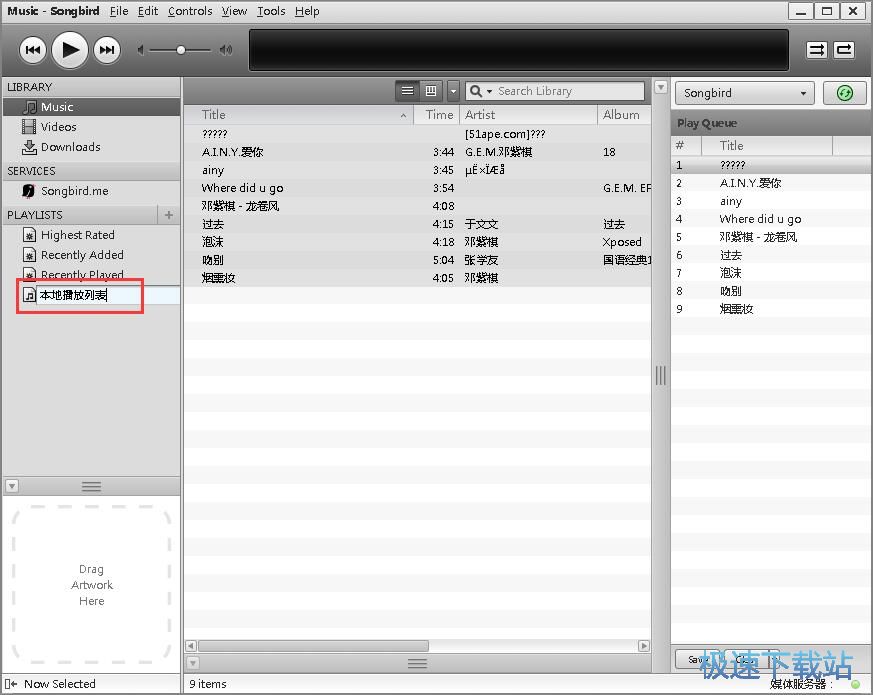Image resolution: width=873 pixels, height=695 pixels.
Task: Select queue item 4 'Where did u go'
Action: 771,219
